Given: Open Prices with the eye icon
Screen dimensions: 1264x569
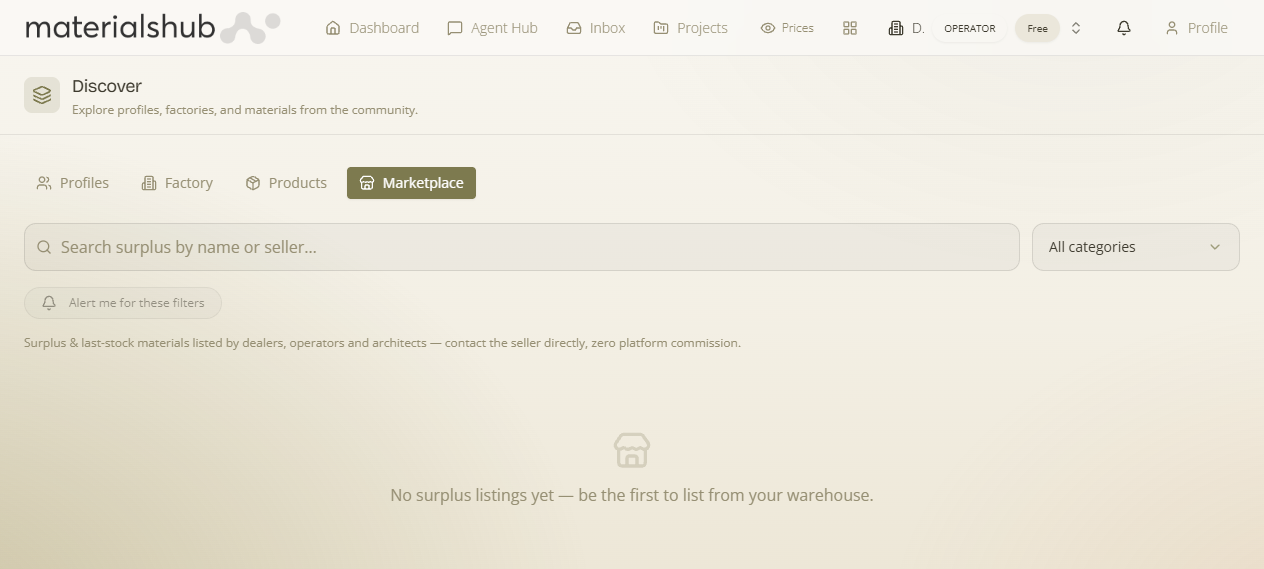Looking at the screenshot, I should pyautogui.click(x=787, y=28).
